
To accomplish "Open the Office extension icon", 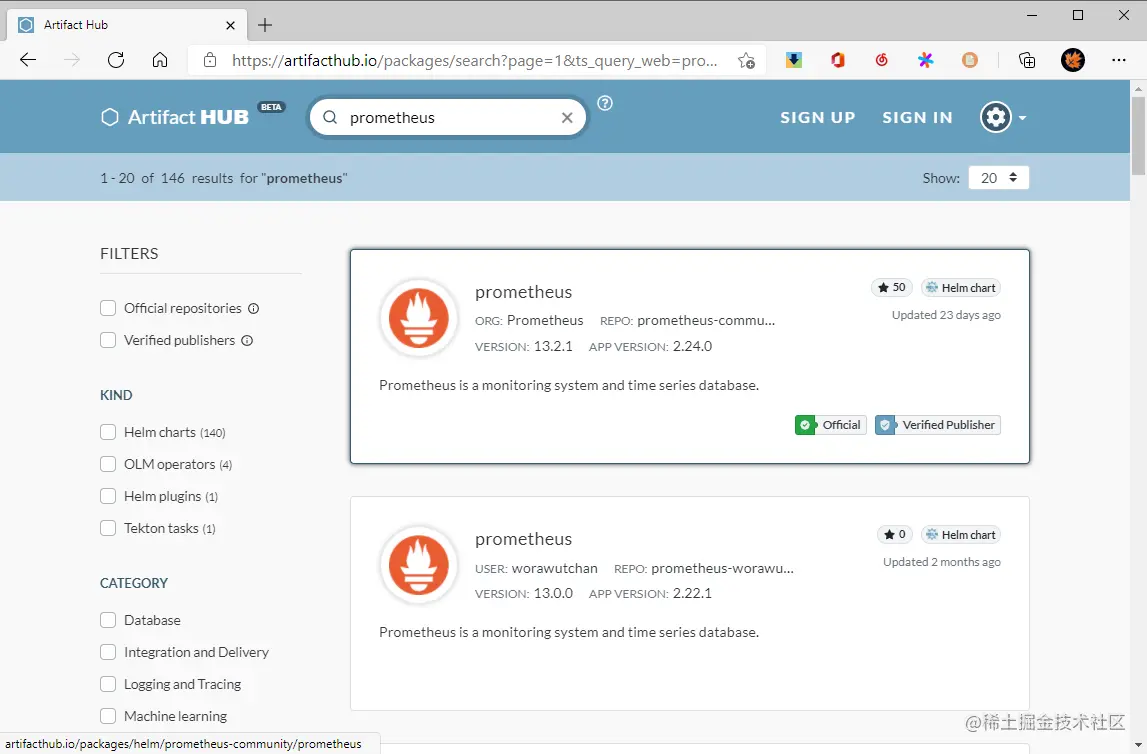I will (x=838, y=60).
